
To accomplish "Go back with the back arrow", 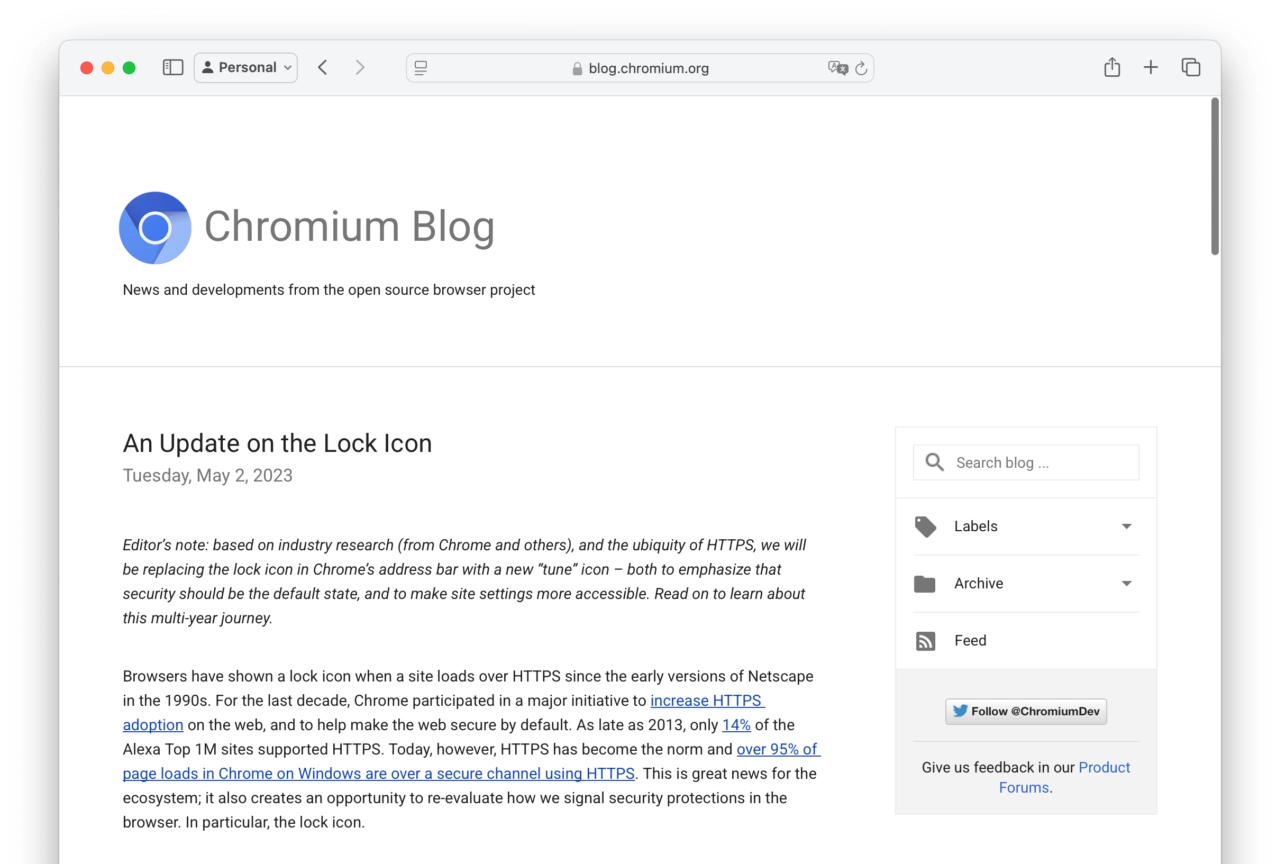I will pos(322,67).
